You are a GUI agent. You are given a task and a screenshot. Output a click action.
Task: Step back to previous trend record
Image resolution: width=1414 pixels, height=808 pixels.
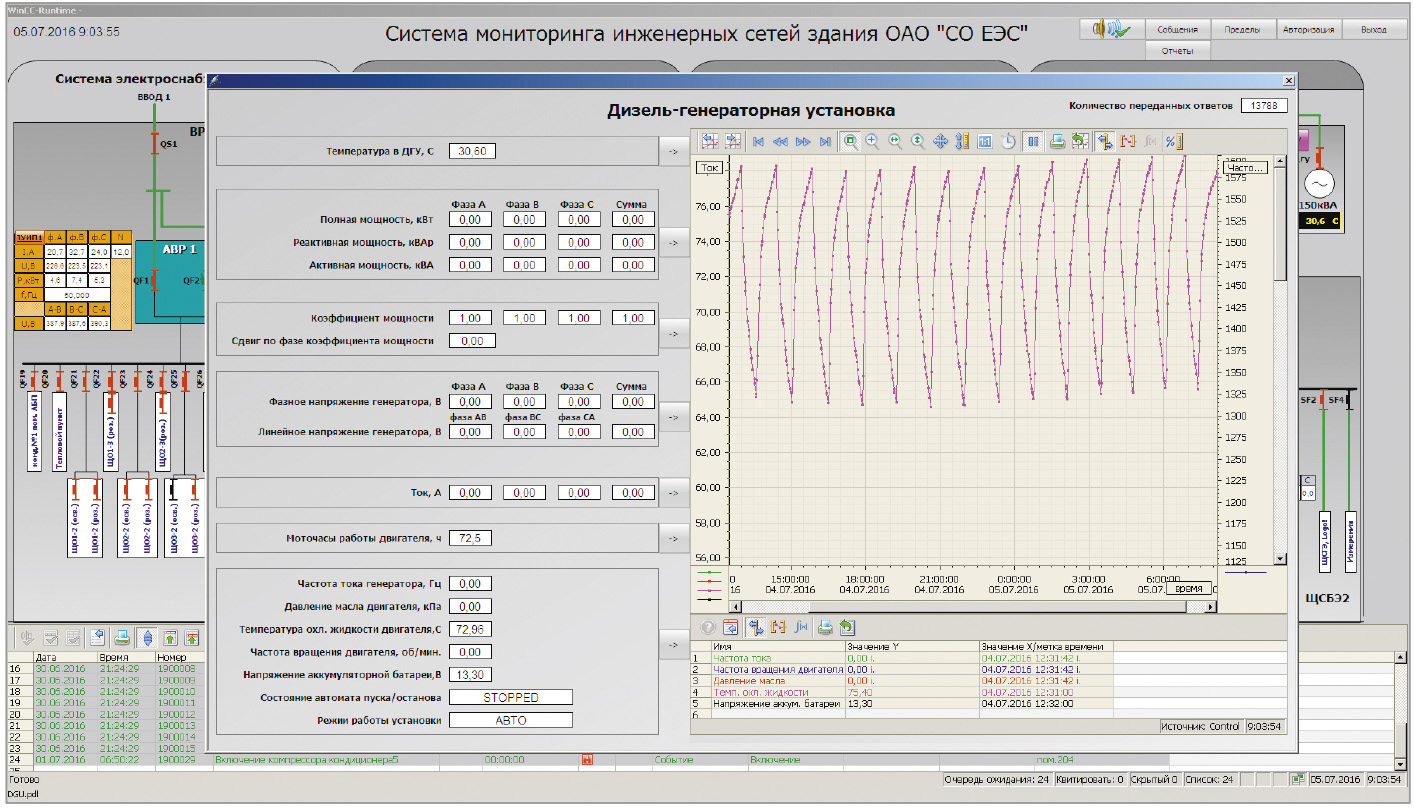point(780,142)
